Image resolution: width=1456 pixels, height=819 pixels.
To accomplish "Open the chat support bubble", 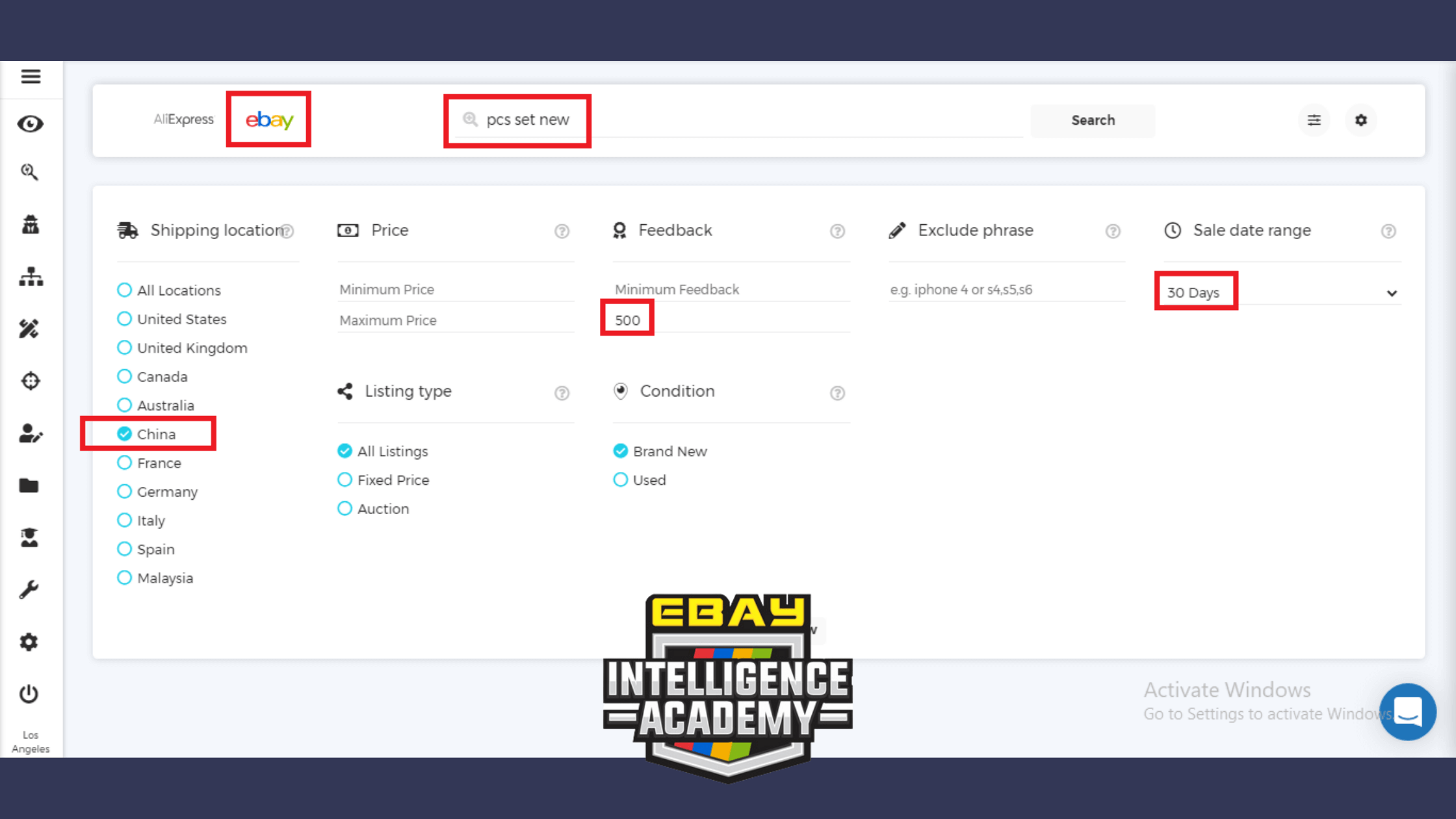I will click(x=1407, y=712).
